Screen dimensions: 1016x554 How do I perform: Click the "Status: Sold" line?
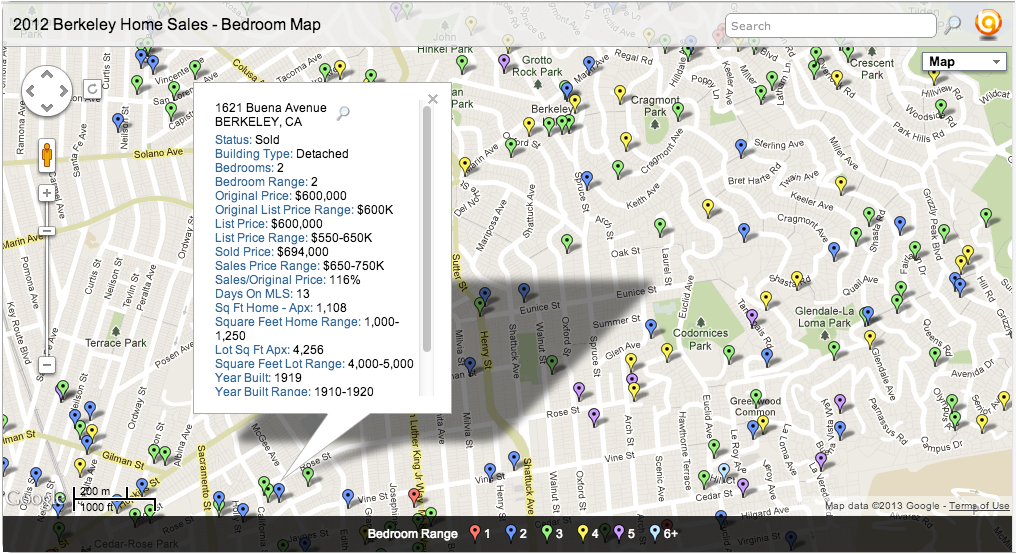point(248,139)
